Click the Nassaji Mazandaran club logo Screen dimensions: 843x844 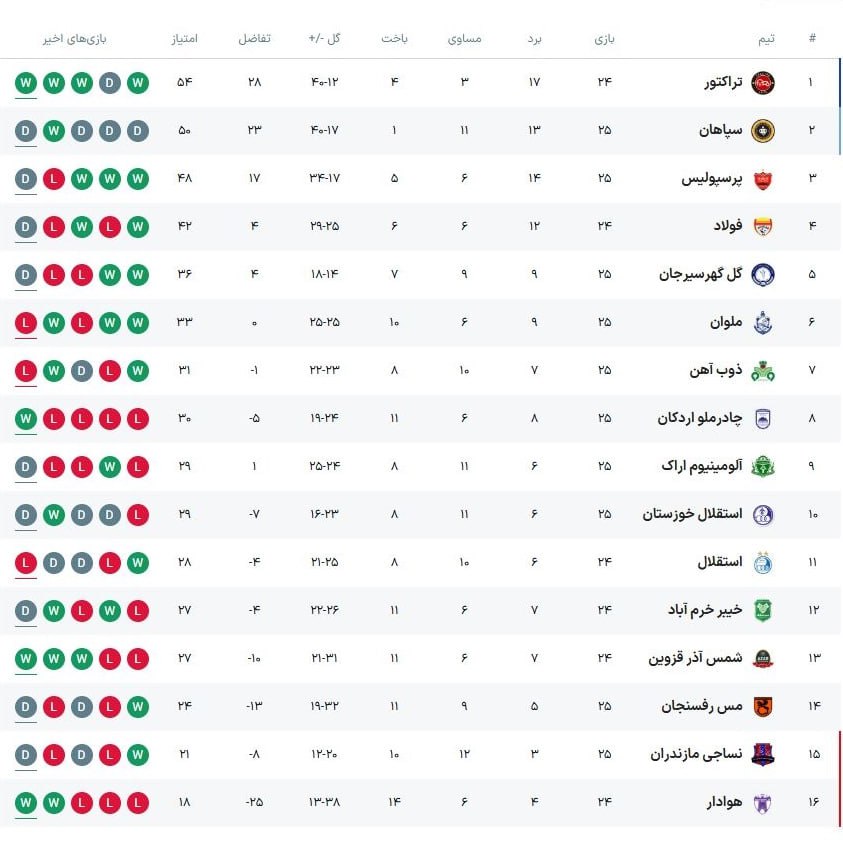point(762,754)
